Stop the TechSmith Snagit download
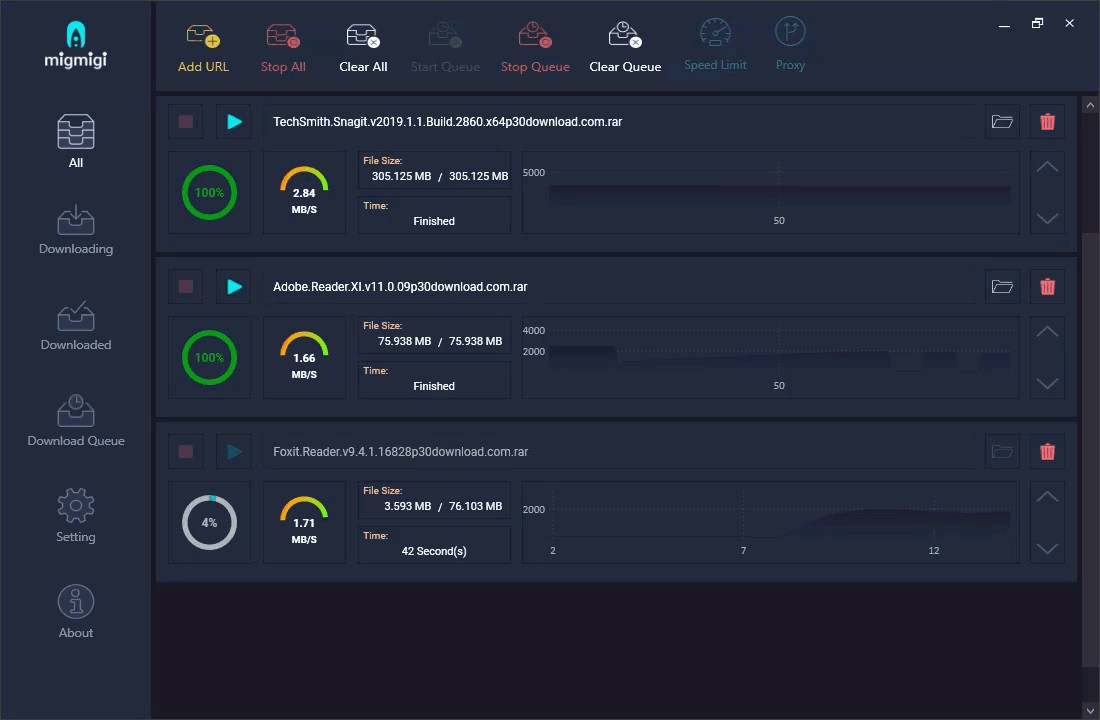Viewport: 1100px width, 720px height. pyautogui.click(x=186, y=121)
